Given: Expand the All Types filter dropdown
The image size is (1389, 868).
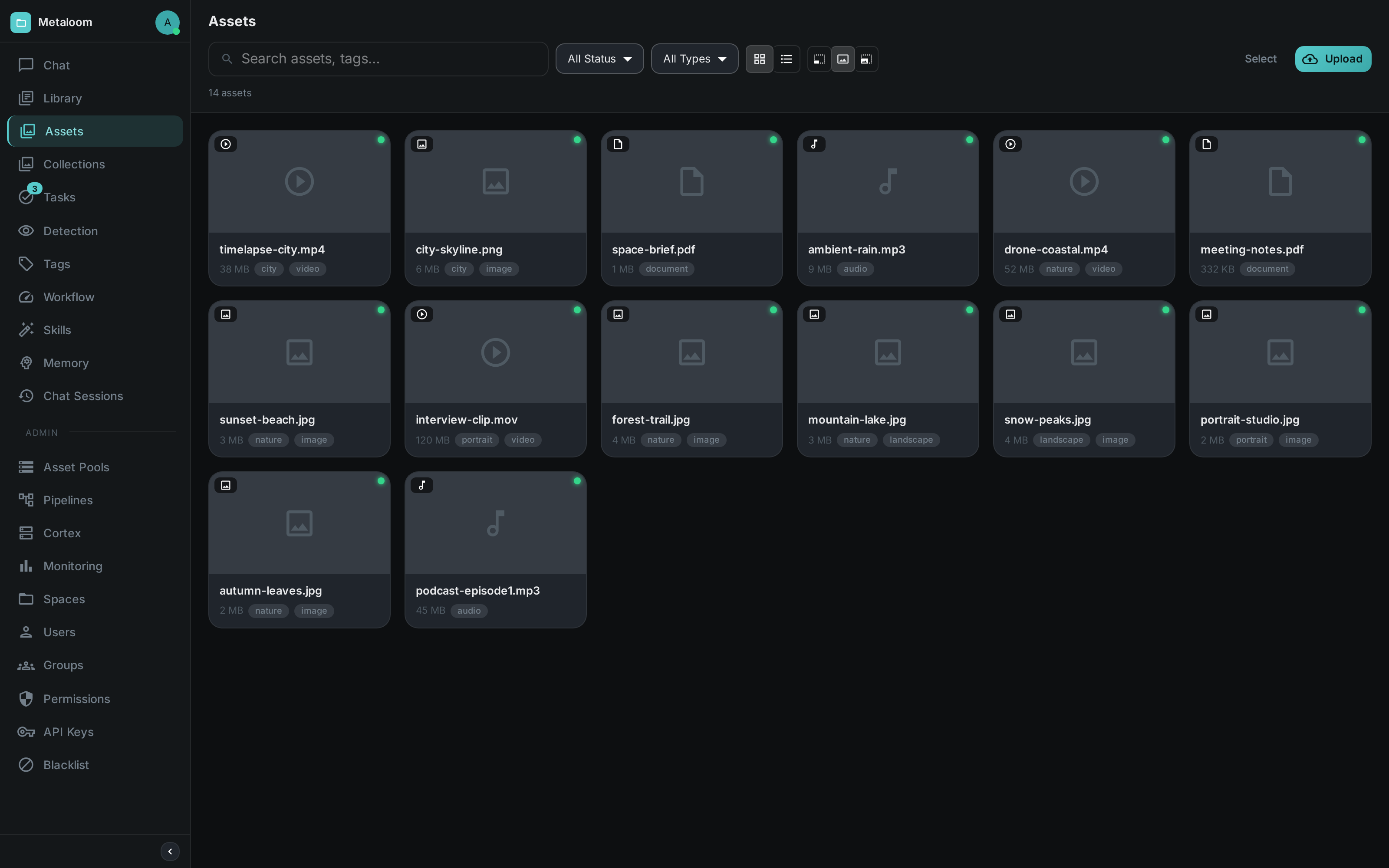Looking at the screenshot, I should (694, 59).
